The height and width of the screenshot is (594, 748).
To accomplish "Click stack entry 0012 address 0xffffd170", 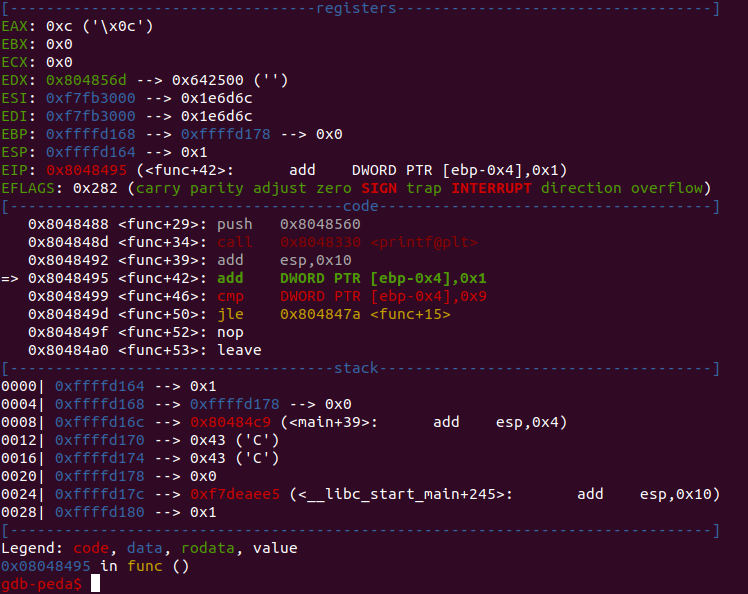I will (x=100, y=440).
